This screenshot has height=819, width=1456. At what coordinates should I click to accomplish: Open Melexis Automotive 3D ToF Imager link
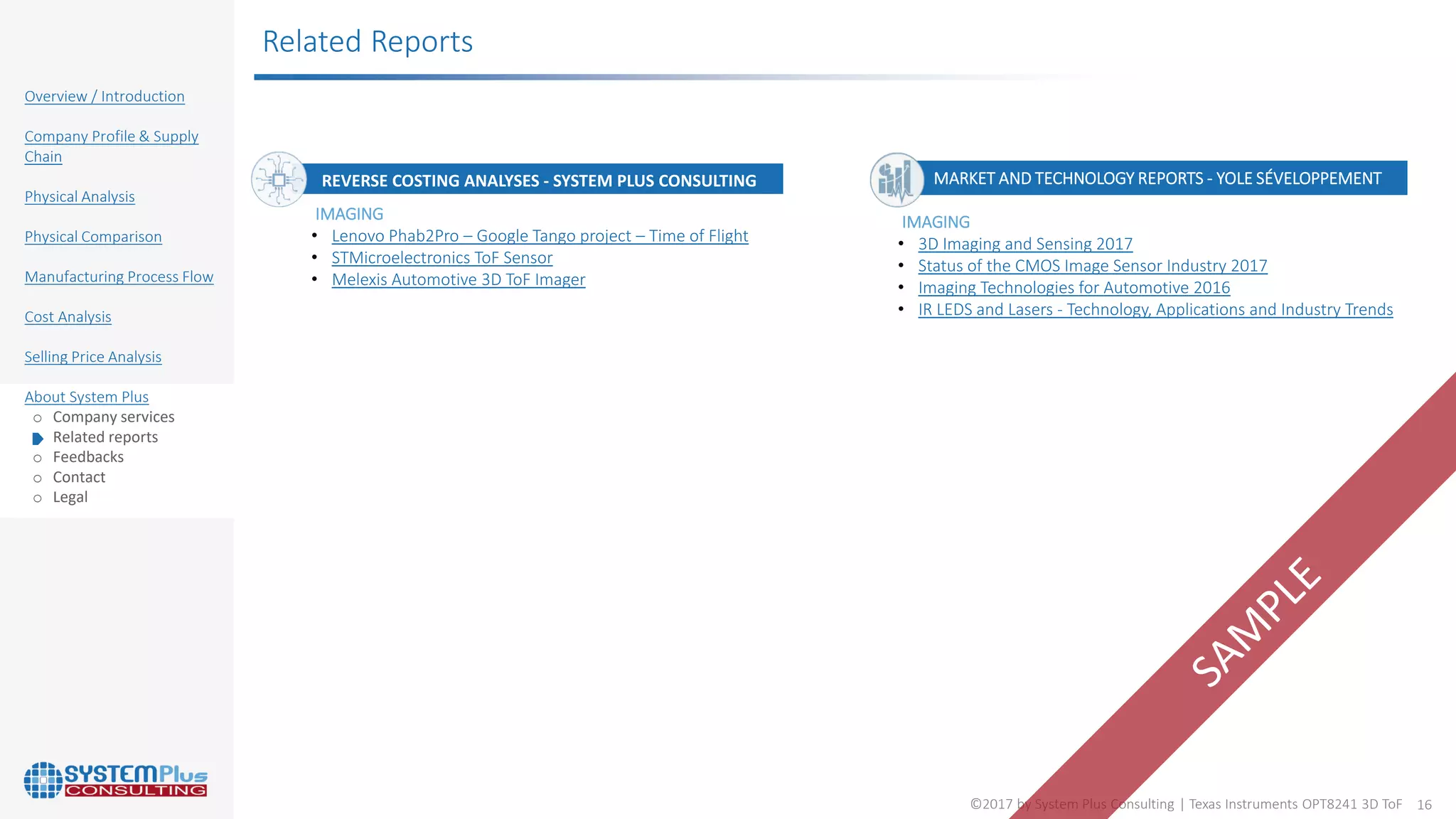point(458,280)
